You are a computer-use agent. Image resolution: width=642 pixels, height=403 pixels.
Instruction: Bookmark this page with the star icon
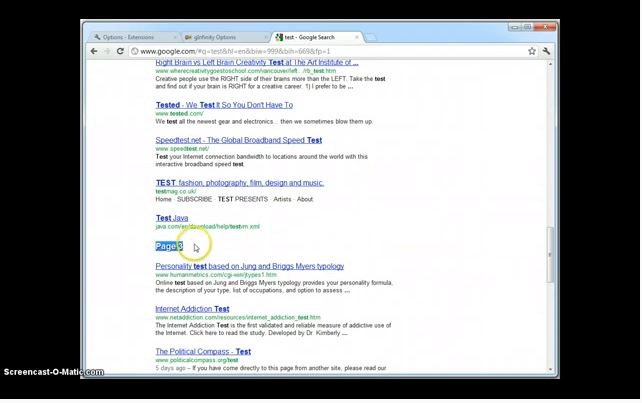click(532, 51)
